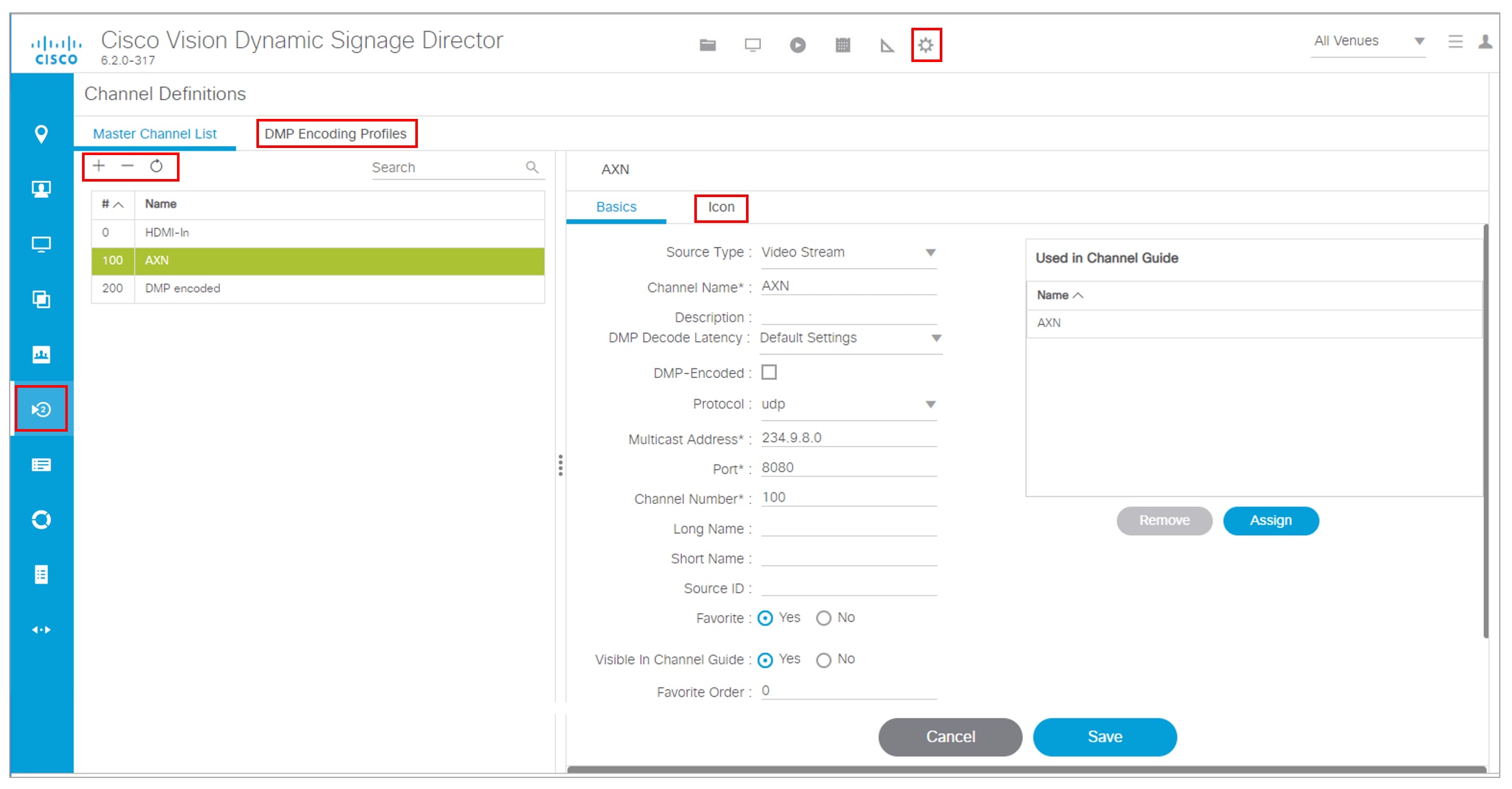This screenshot has width=1512, height=789.
Task: Click the Favorite Order field
Action: (849, 691)
